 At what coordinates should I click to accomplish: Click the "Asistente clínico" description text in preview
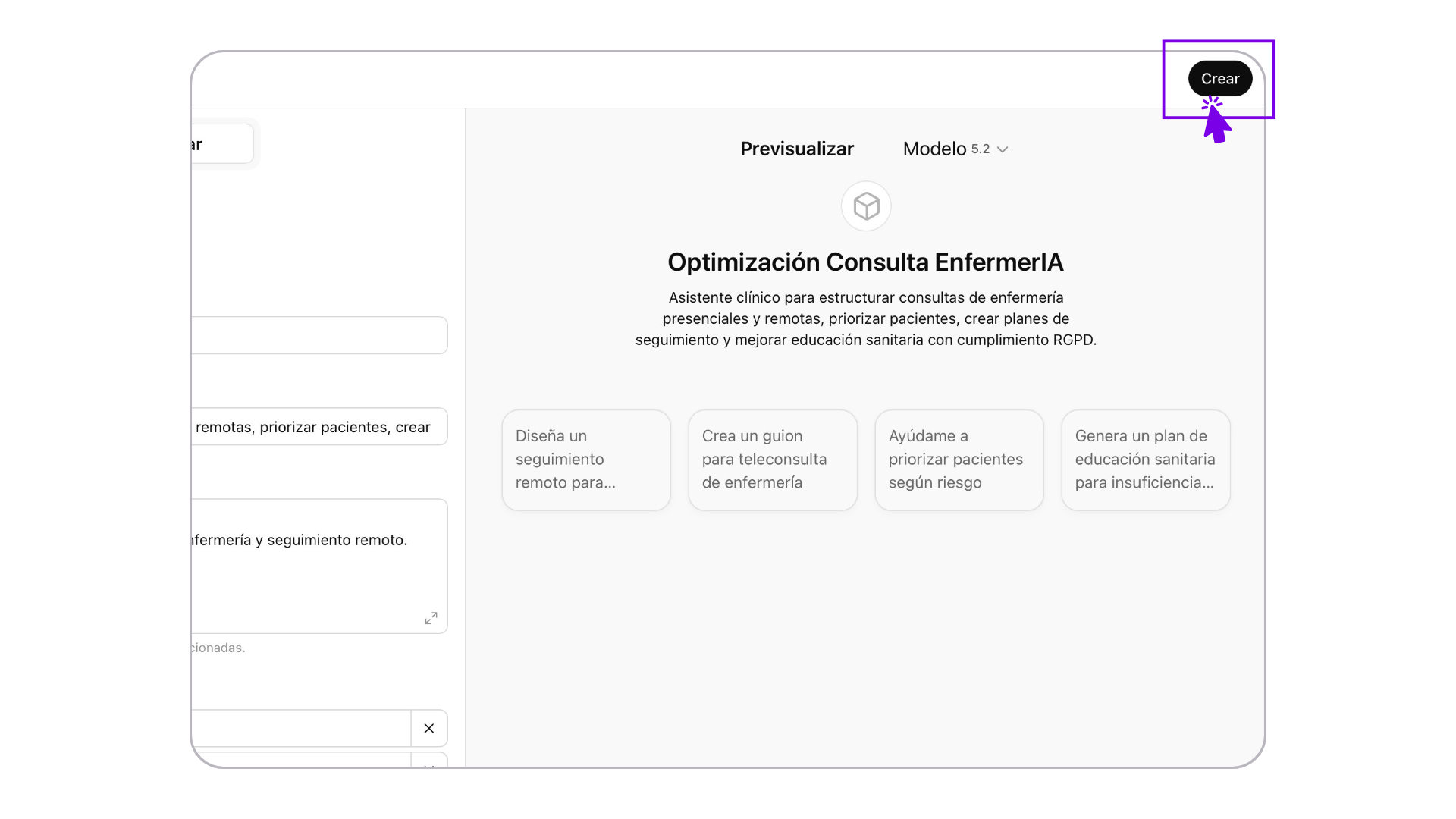(x=865, y=318)
